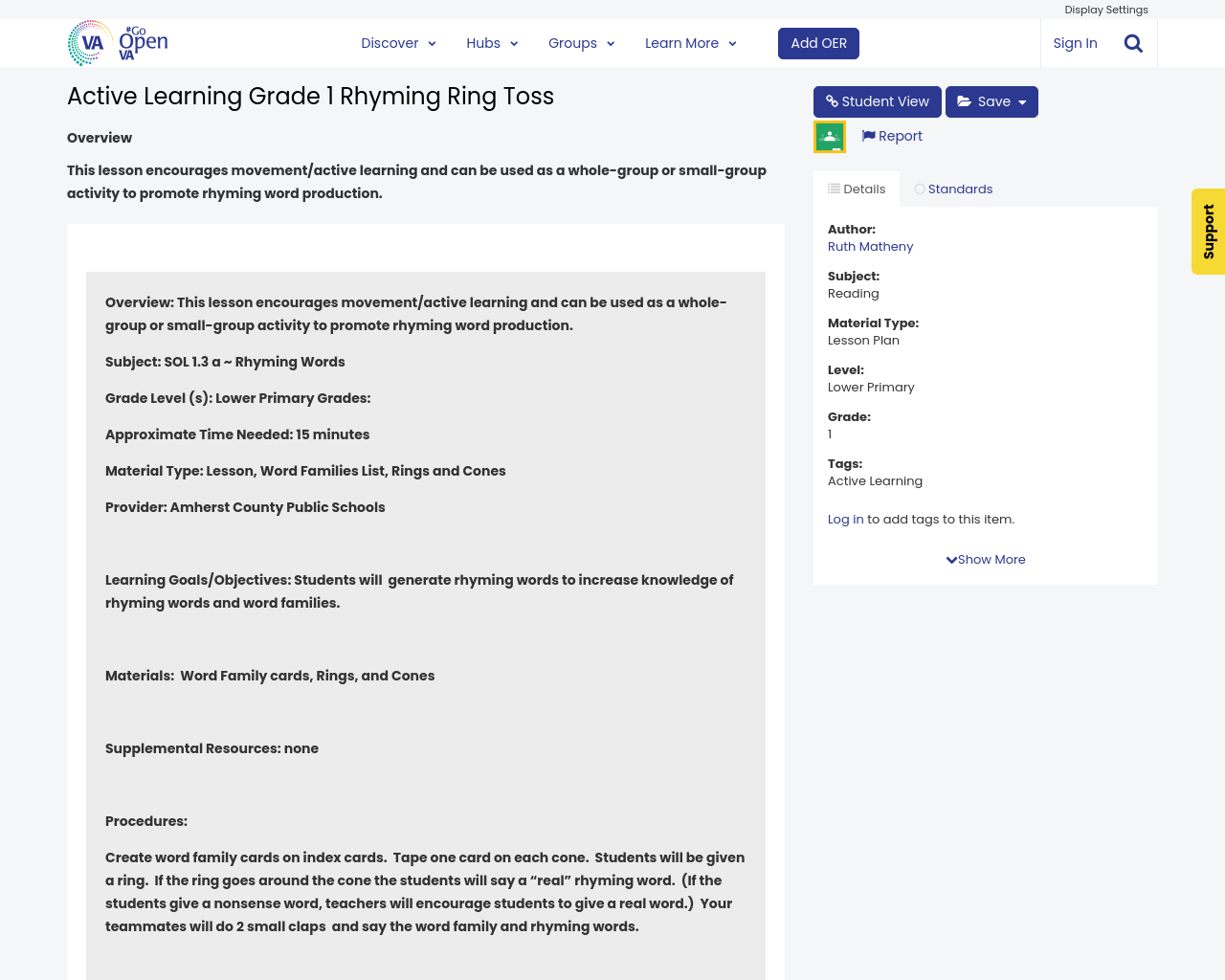This screenshot has height=980, width=1225.
Task: Click Display Settings at top
Action: coord(1105,9)
